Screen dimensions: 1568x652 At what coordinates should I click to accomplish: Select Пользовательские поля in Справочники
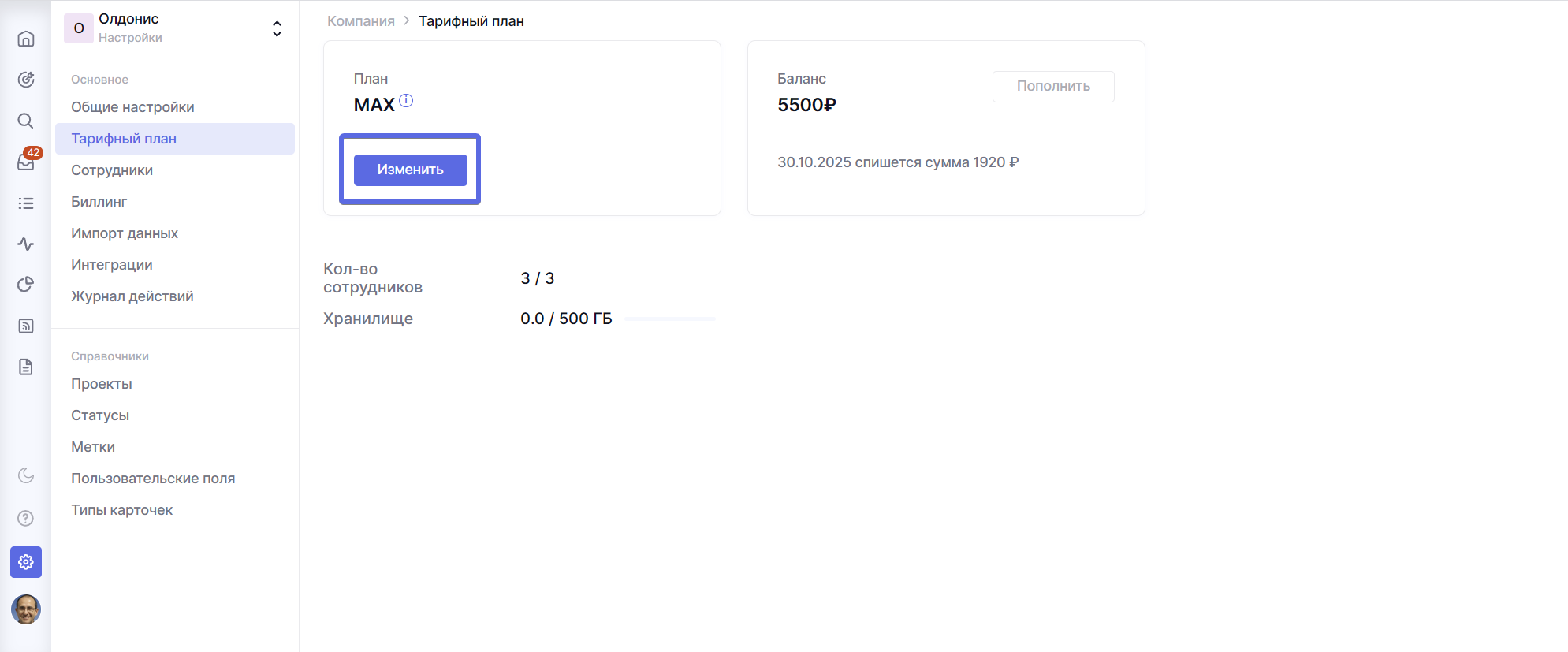pos(153,479)
